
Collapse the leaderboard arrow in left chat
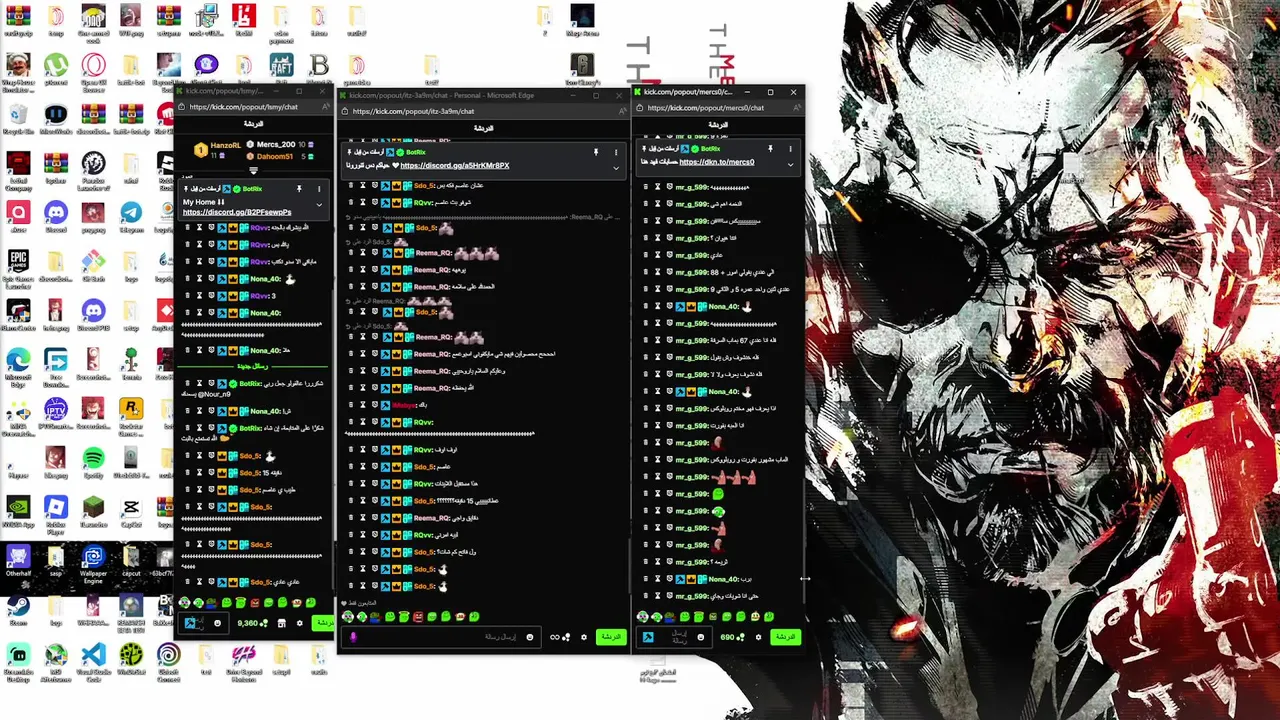(253, 171)
